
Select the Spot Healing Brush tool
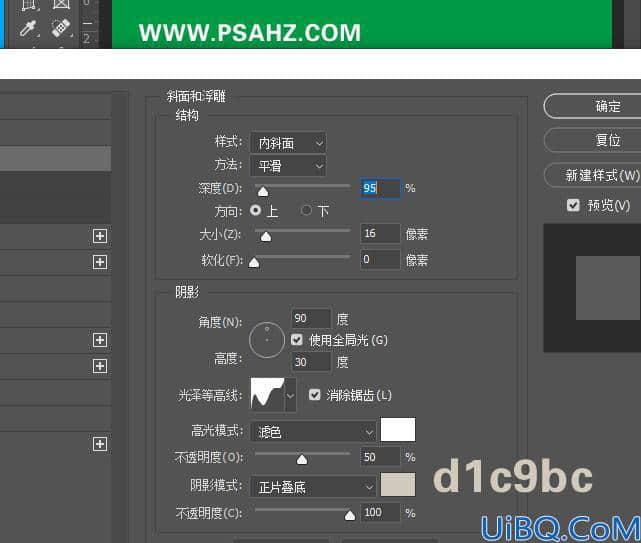[x=61, y=28]
